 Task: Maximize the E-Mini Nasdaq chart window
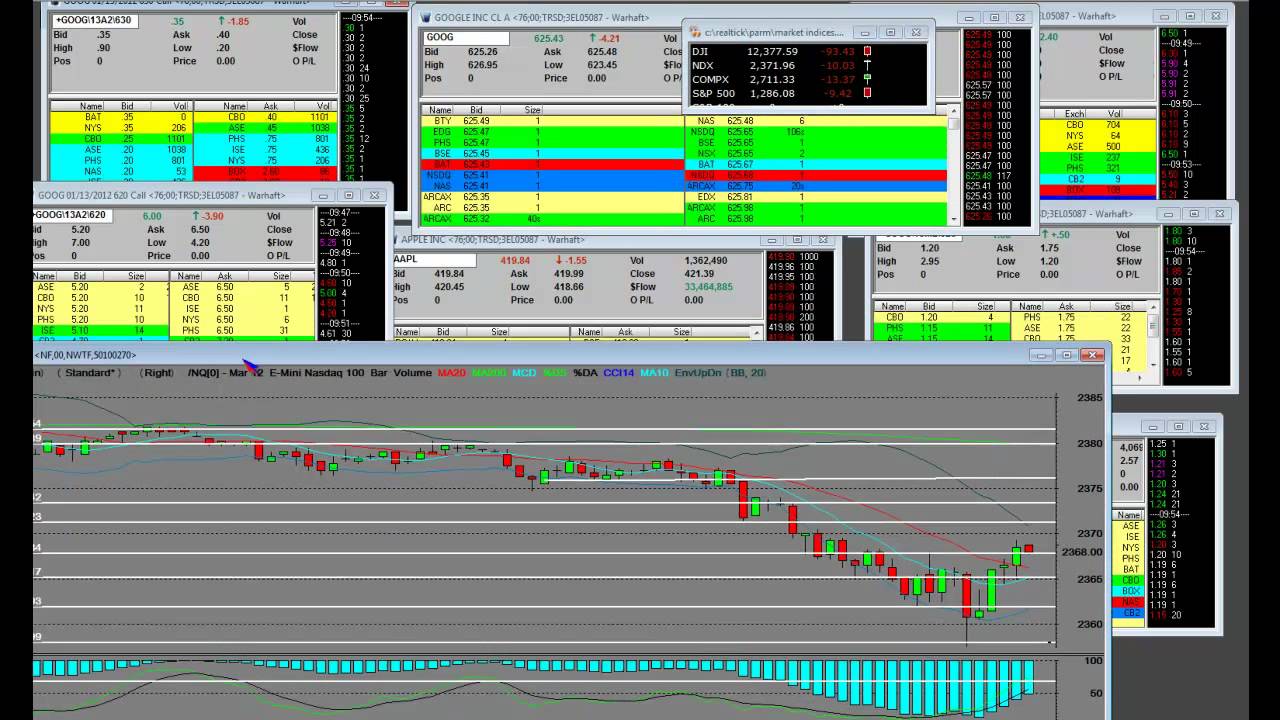(1067, 355)
